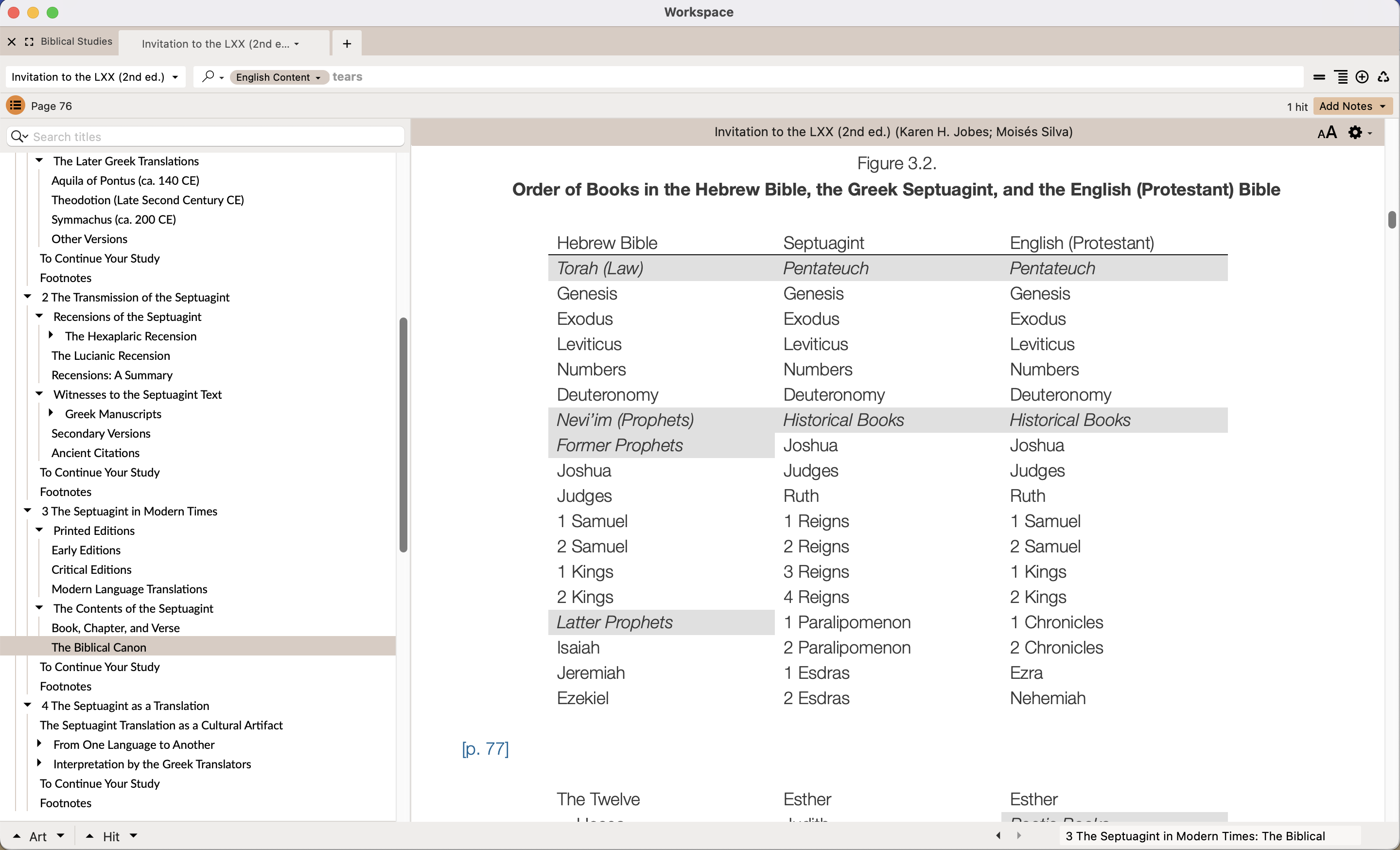Click the orange table of contents icon

16,106
